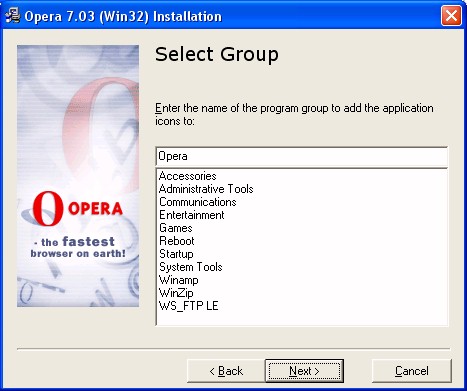
Task: Go back with the Back button
Action: pos(226,371)
